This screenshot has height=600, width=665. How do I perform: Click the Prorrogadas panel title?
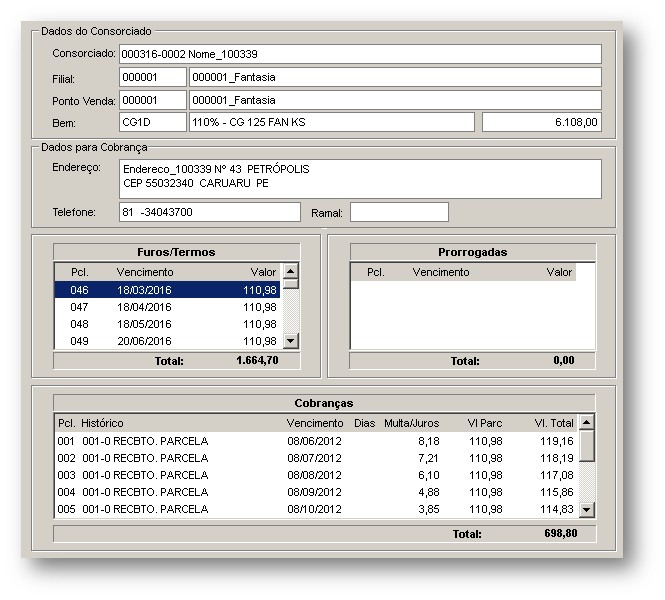pyautogui.click(x=472, y=252)
